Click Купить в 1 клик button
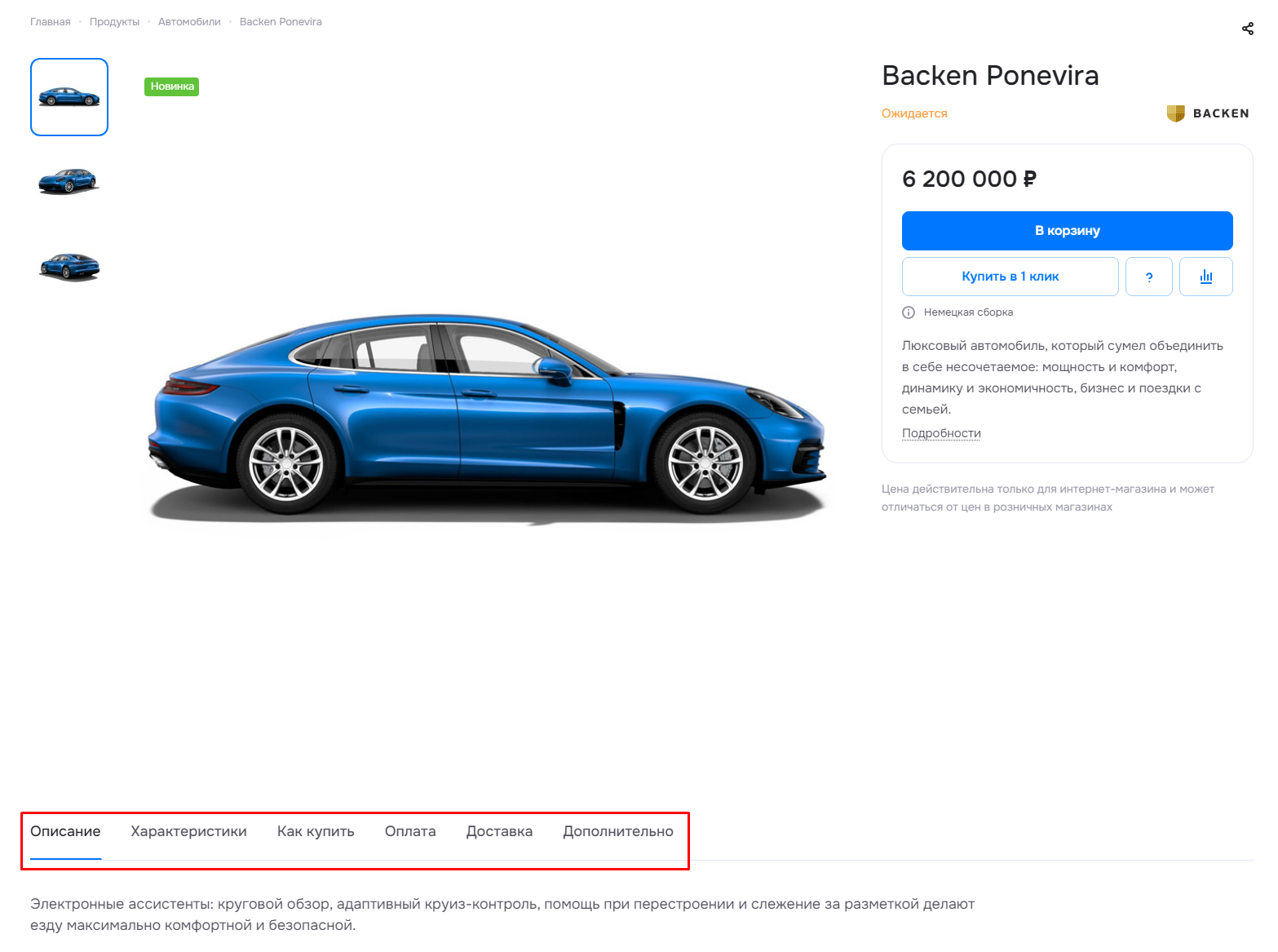Screen dimensions: 1278x952 point(1010,277)
